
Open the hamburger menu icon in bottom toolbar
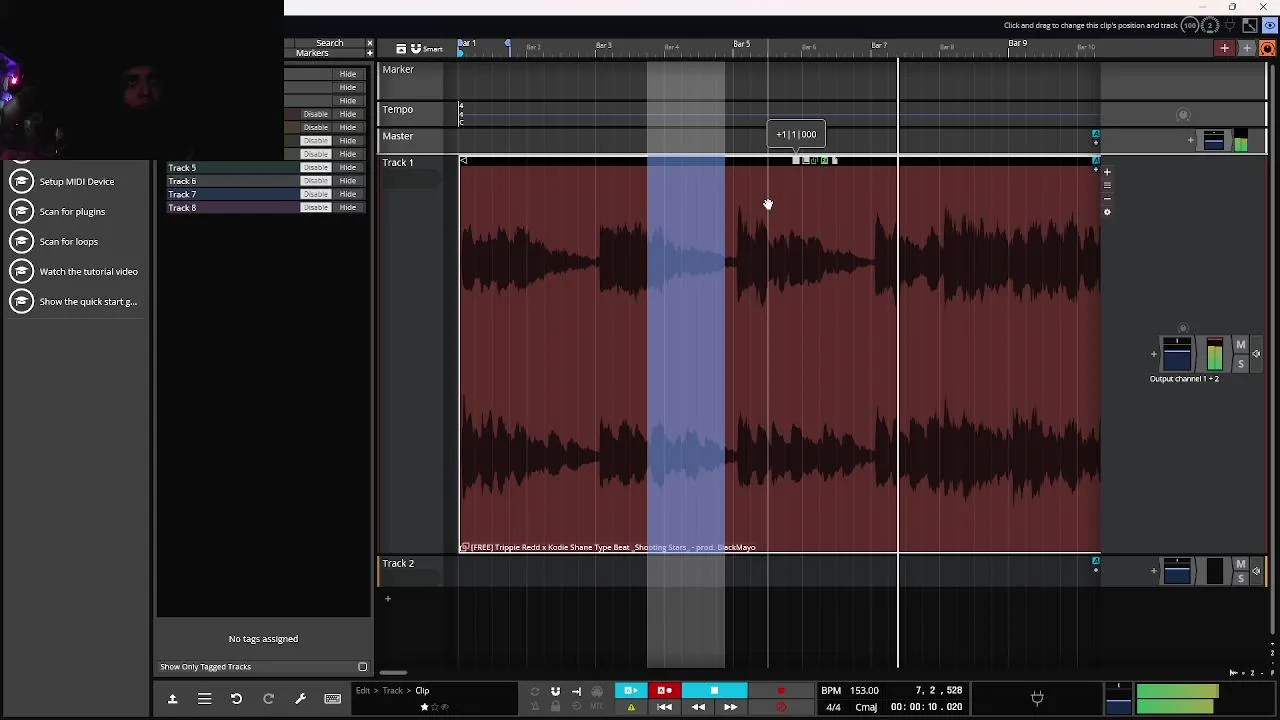click(204, 699)
